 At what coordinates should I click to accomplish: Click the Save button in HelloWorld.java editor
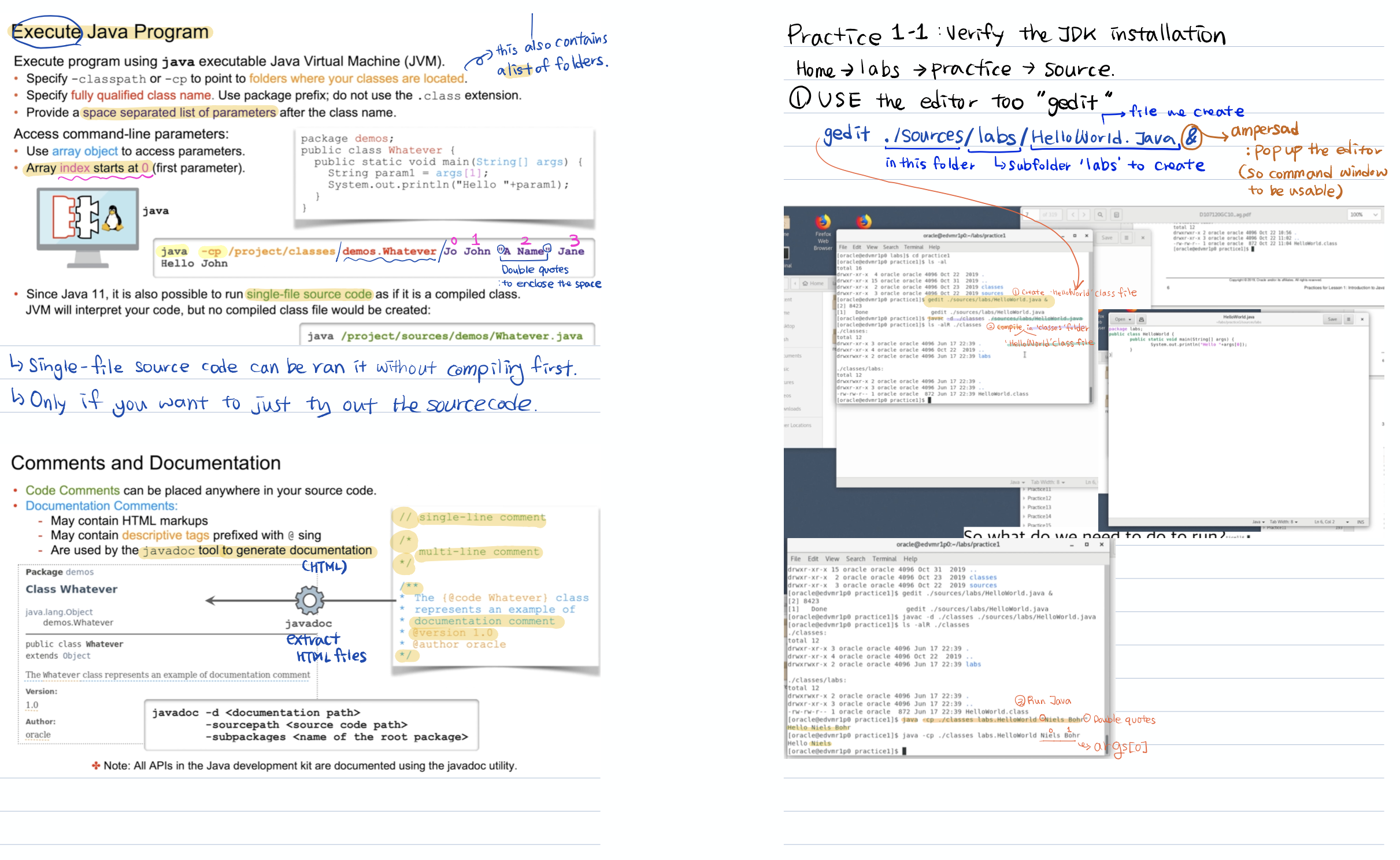1332,319
